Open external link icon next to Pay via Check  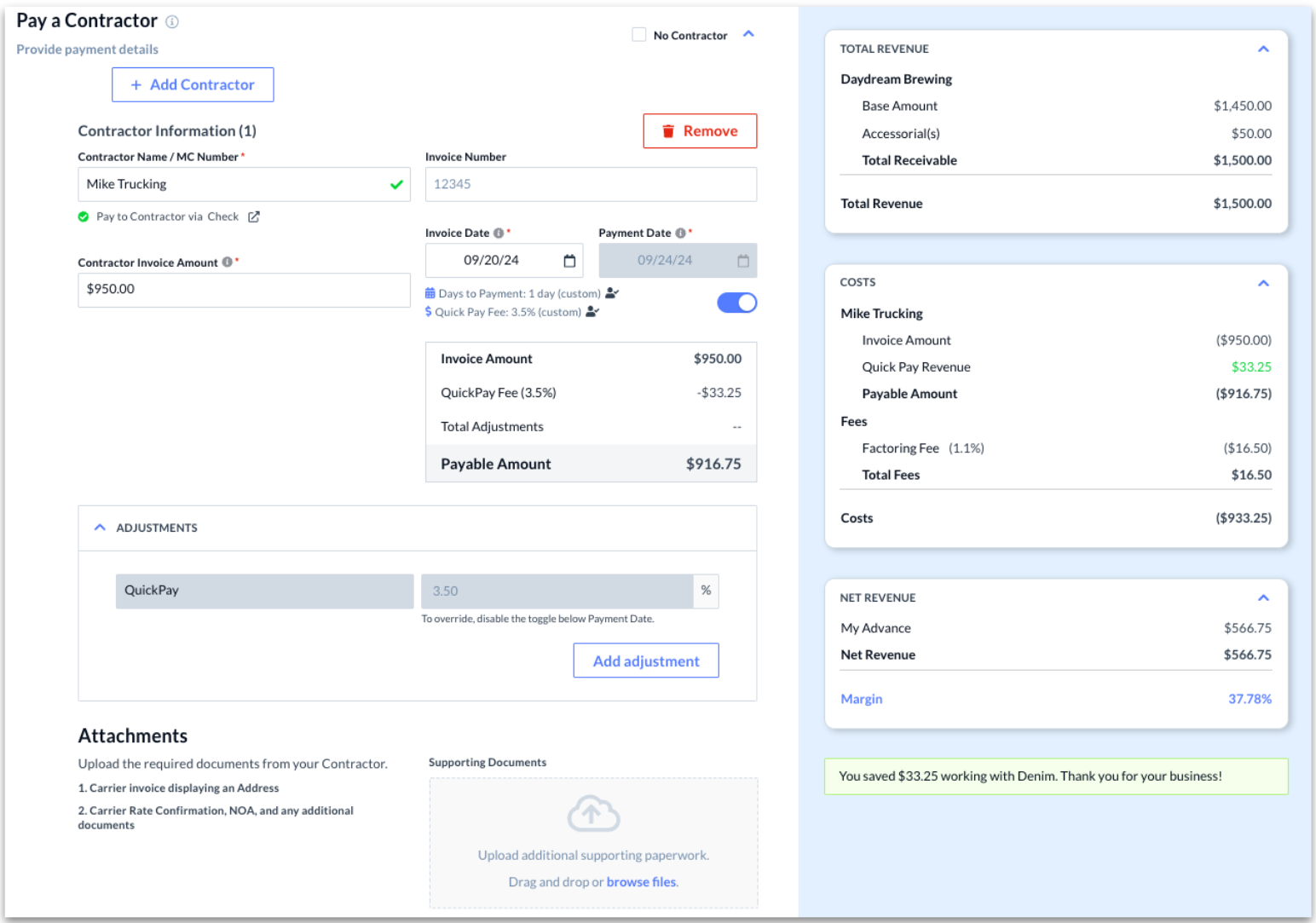(254, 216)
